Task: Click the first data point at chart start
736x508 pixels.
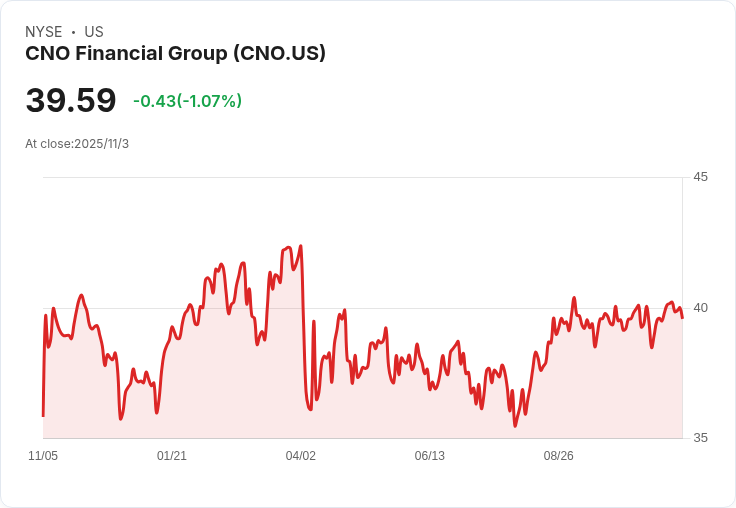Action: (x=43, y=415)
